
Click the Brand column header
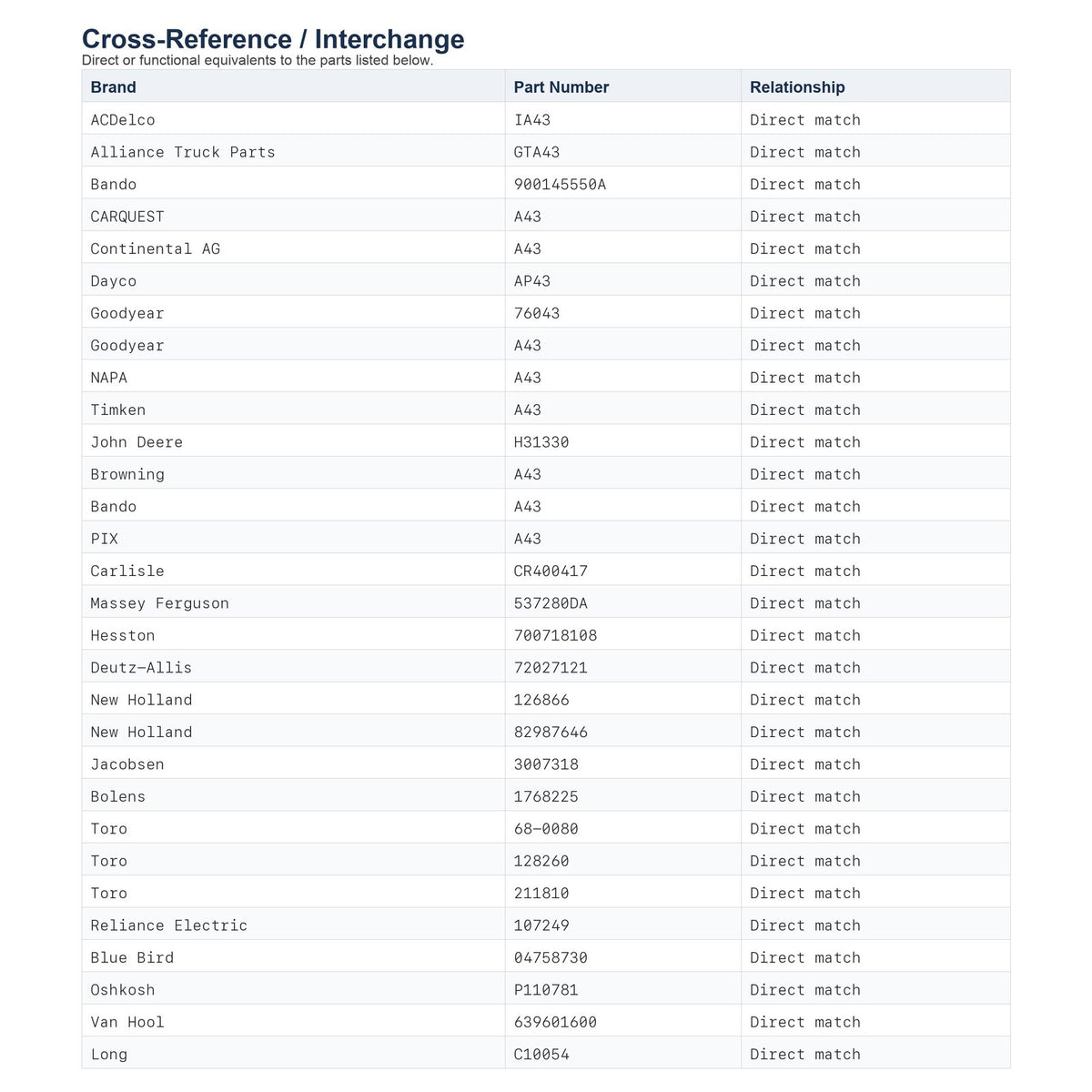coord(293,86)
